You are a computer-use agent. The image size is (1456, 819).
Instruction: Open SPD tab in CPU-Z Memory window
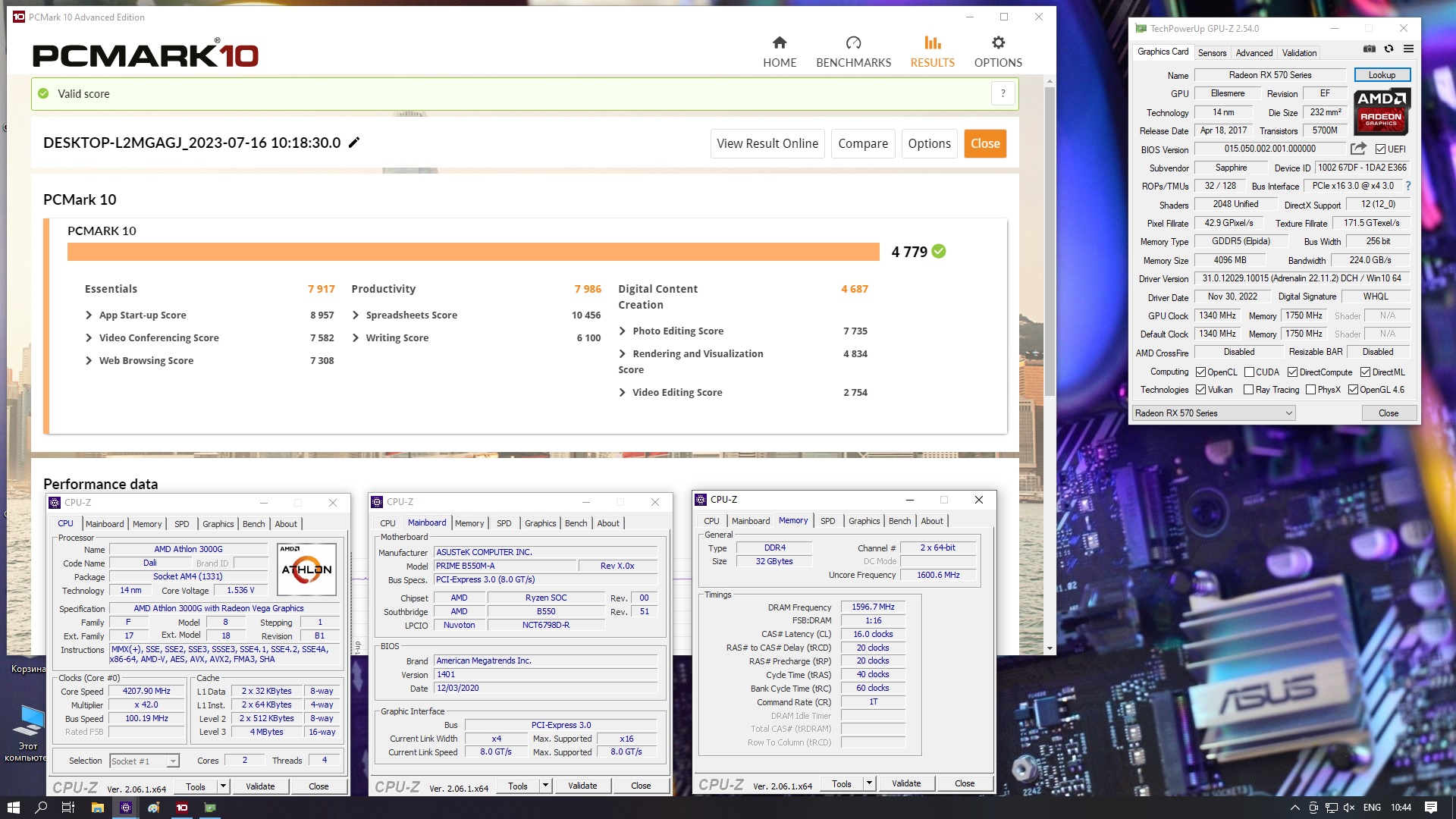[x=827, y=521]
